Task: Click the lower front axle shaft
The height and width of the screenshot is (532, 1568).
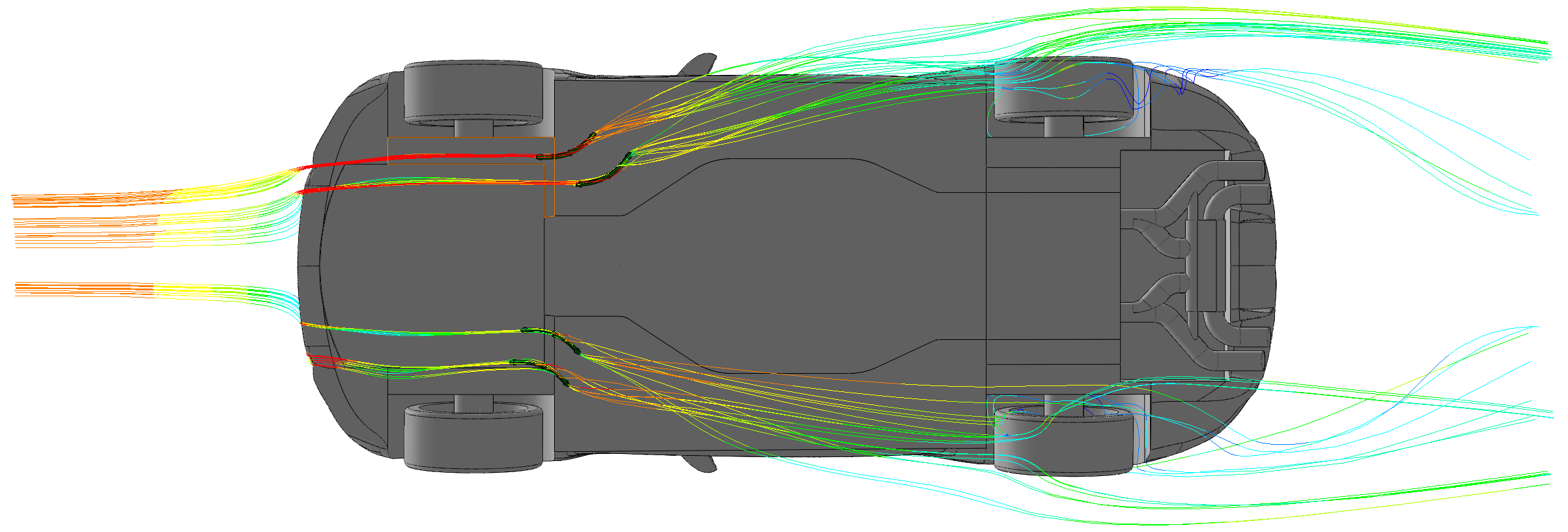Action: [x=473, y=403]
